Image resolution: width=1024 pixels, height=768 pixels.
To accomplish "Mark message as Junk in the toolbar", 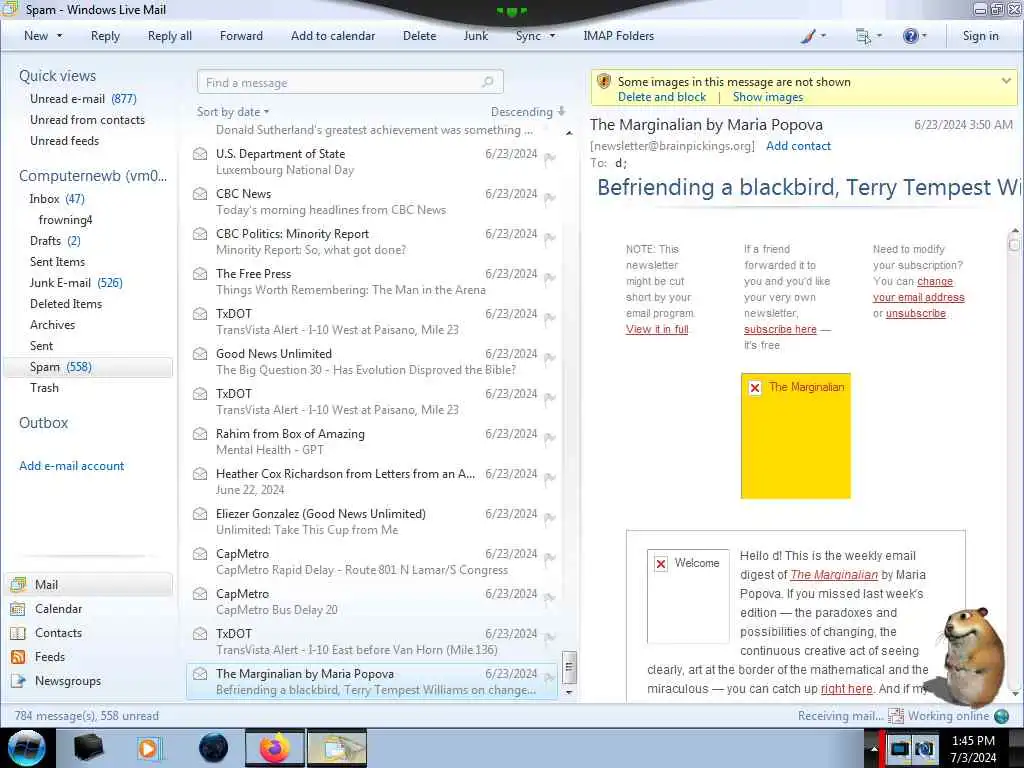I will 475,36.
